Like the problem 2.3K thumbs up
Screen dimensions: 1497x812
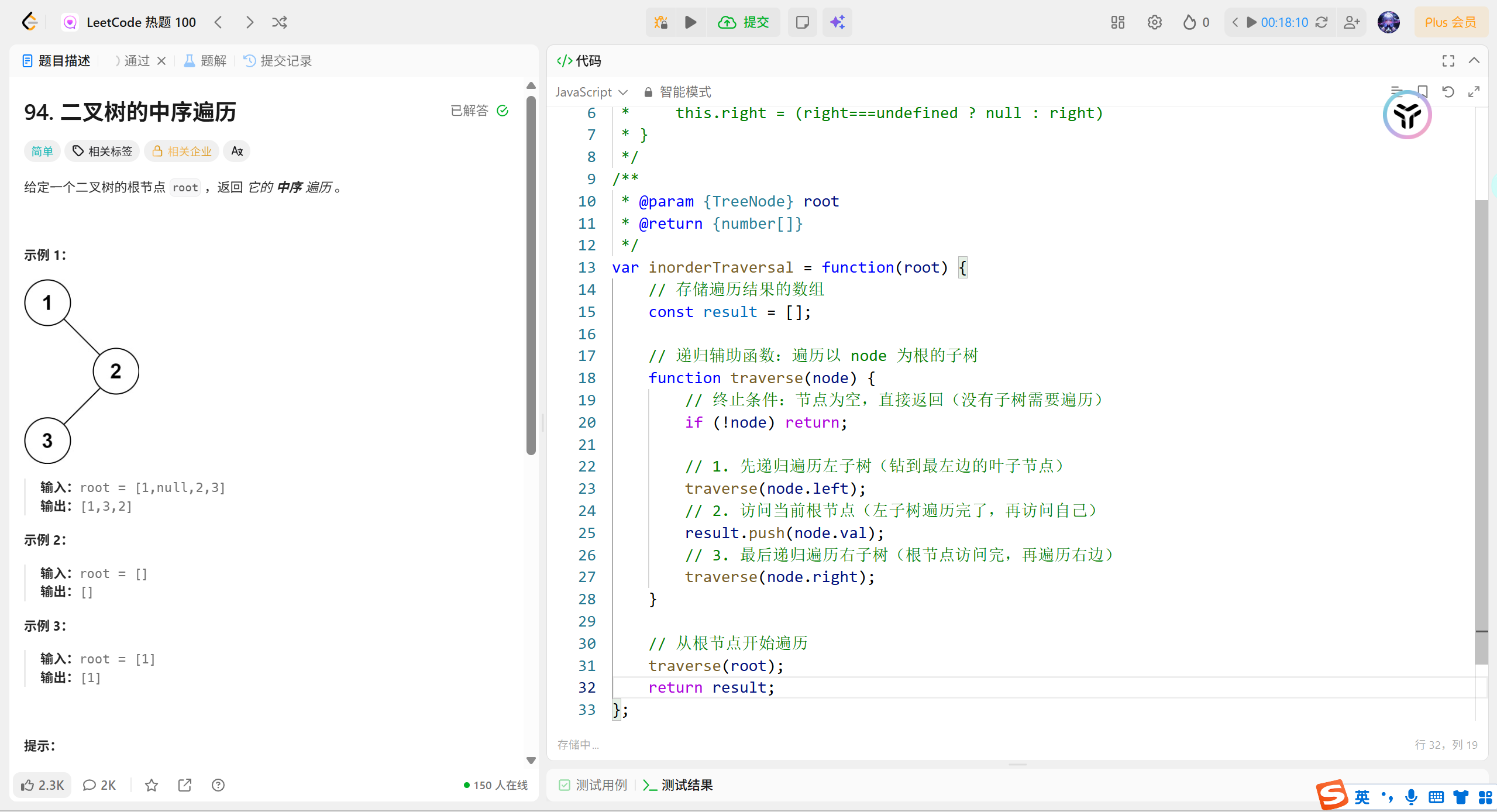click(x=42, y=785)
